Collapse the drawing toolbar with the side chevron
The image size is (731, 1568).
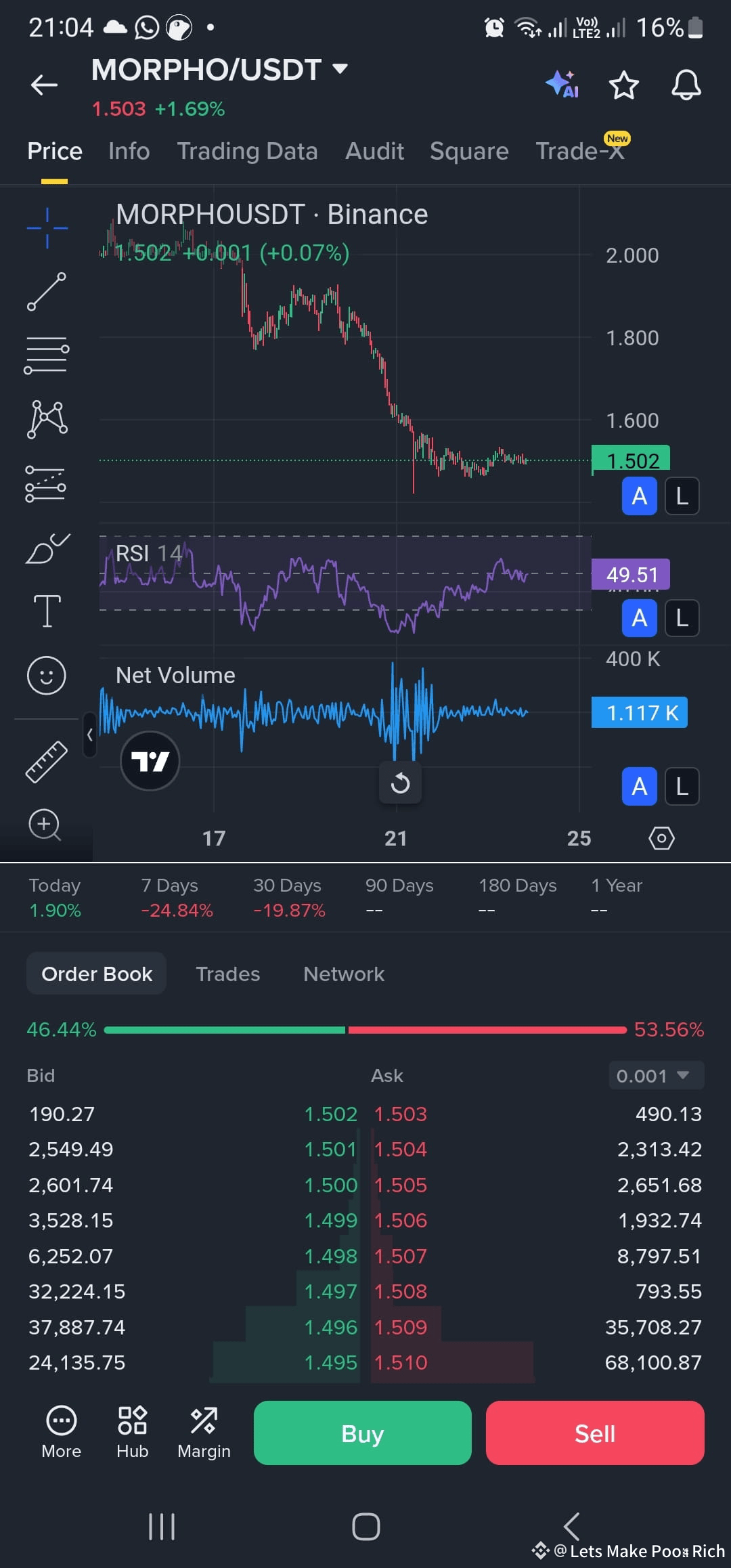pos(89,735)
